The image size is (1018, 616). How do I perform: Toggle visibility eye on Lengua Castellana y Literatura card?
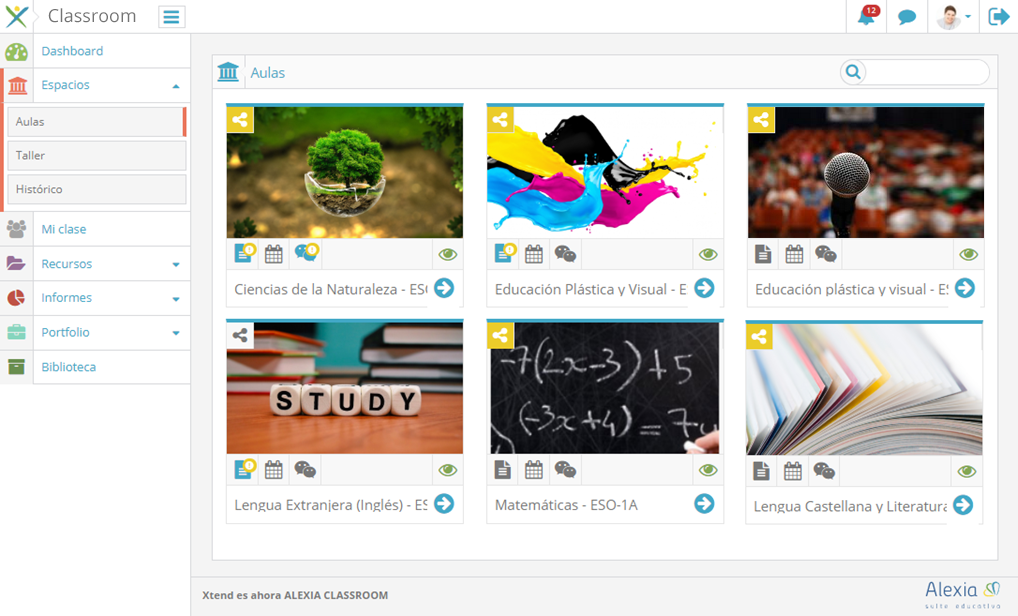967,471
